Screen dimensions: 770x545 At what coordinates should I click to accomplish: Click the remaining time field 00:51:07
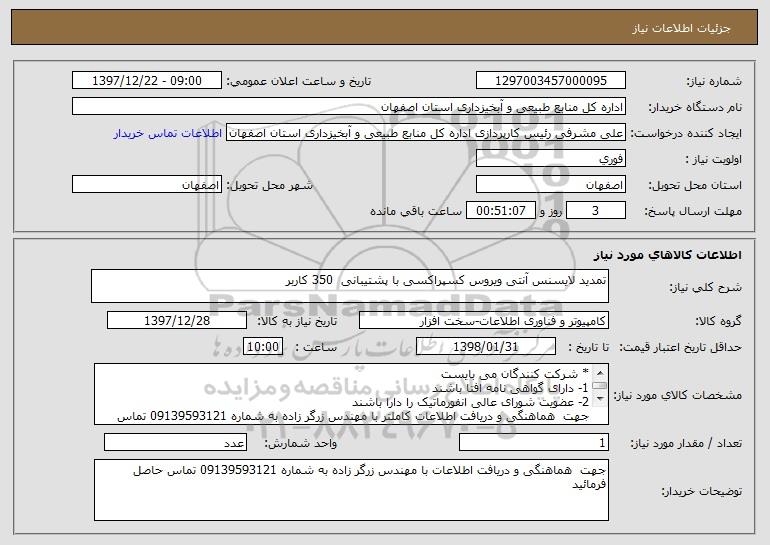501,211
